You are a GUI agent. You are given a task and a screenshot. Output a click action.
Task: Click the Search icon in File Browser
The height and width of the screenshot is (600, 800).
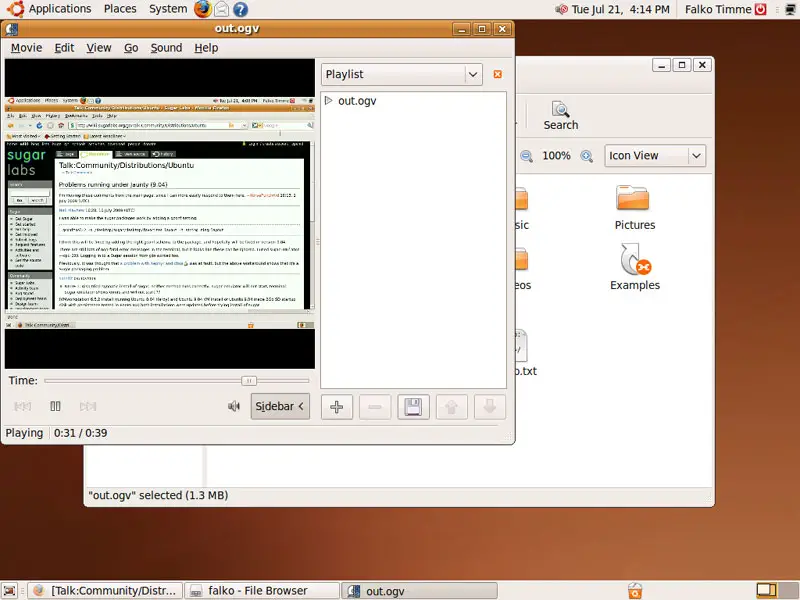[560, 115]
